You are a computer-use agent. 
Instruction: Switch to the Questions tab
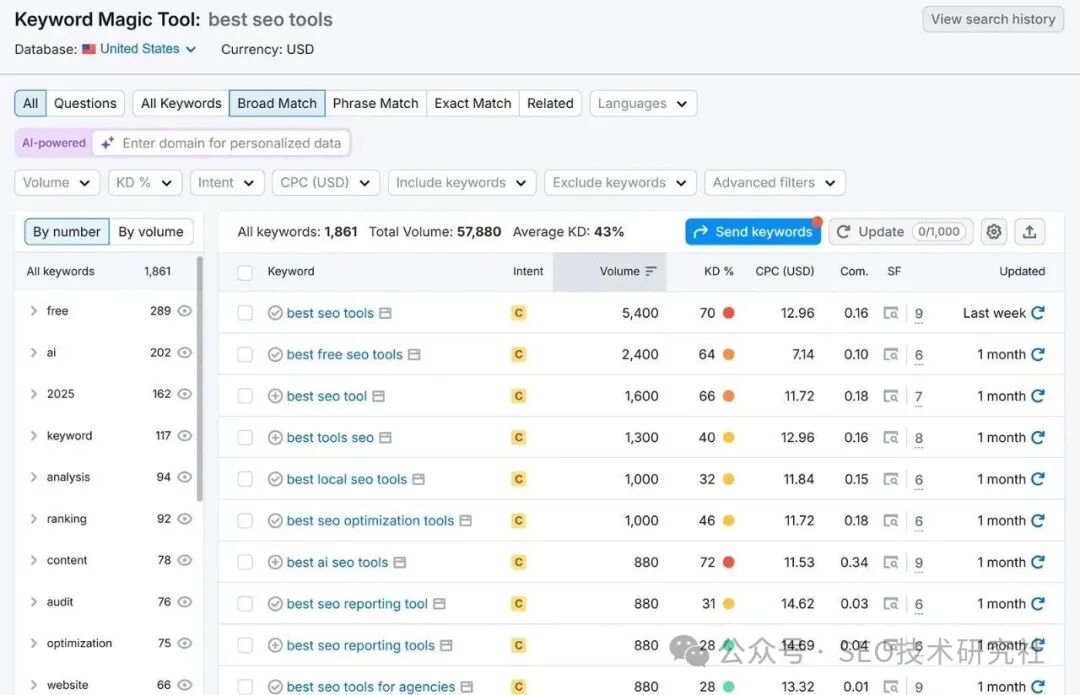tap(85, 103)
